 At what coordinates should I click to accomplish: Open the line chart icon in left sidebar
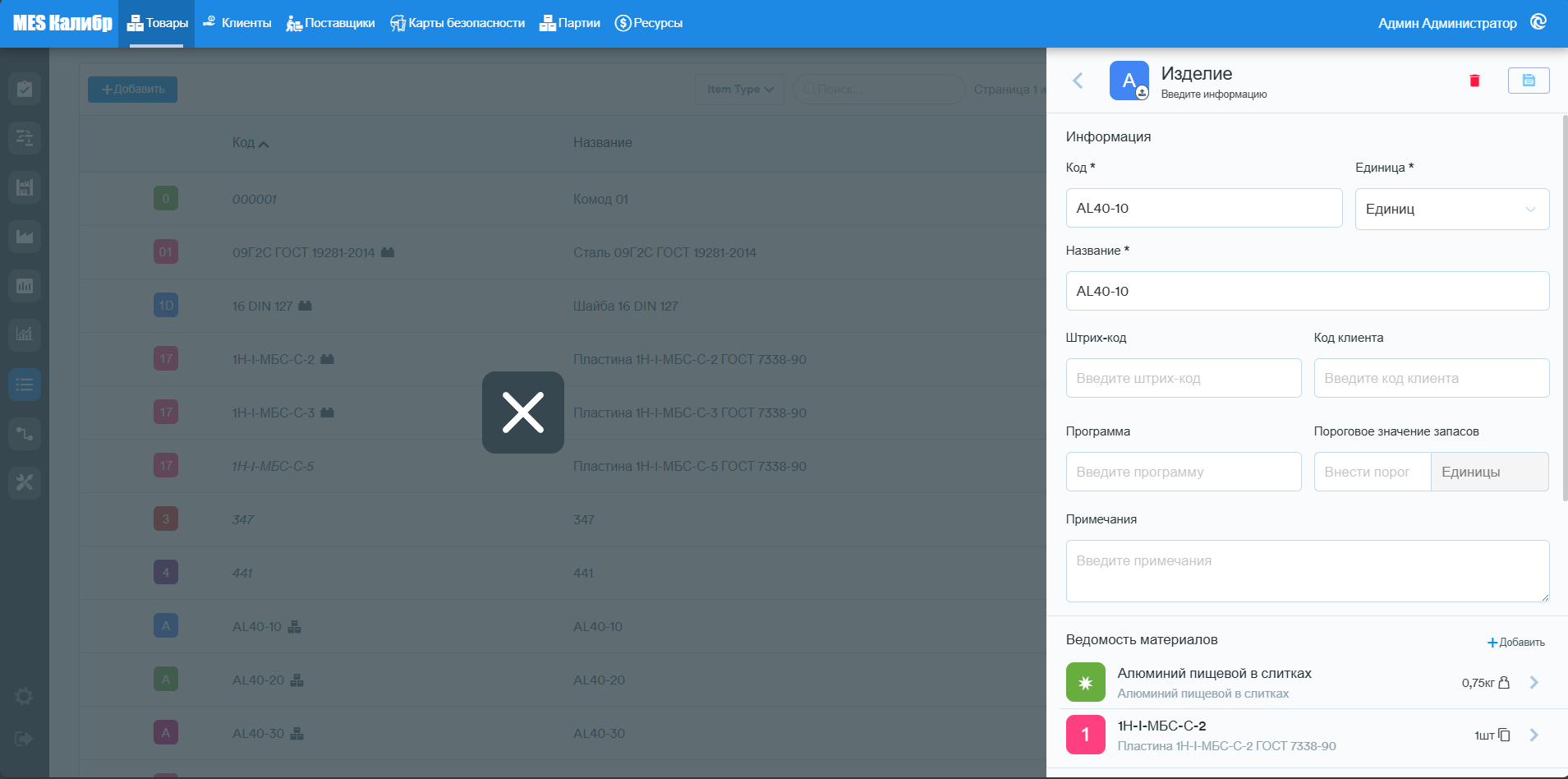[x=25, y=334]
